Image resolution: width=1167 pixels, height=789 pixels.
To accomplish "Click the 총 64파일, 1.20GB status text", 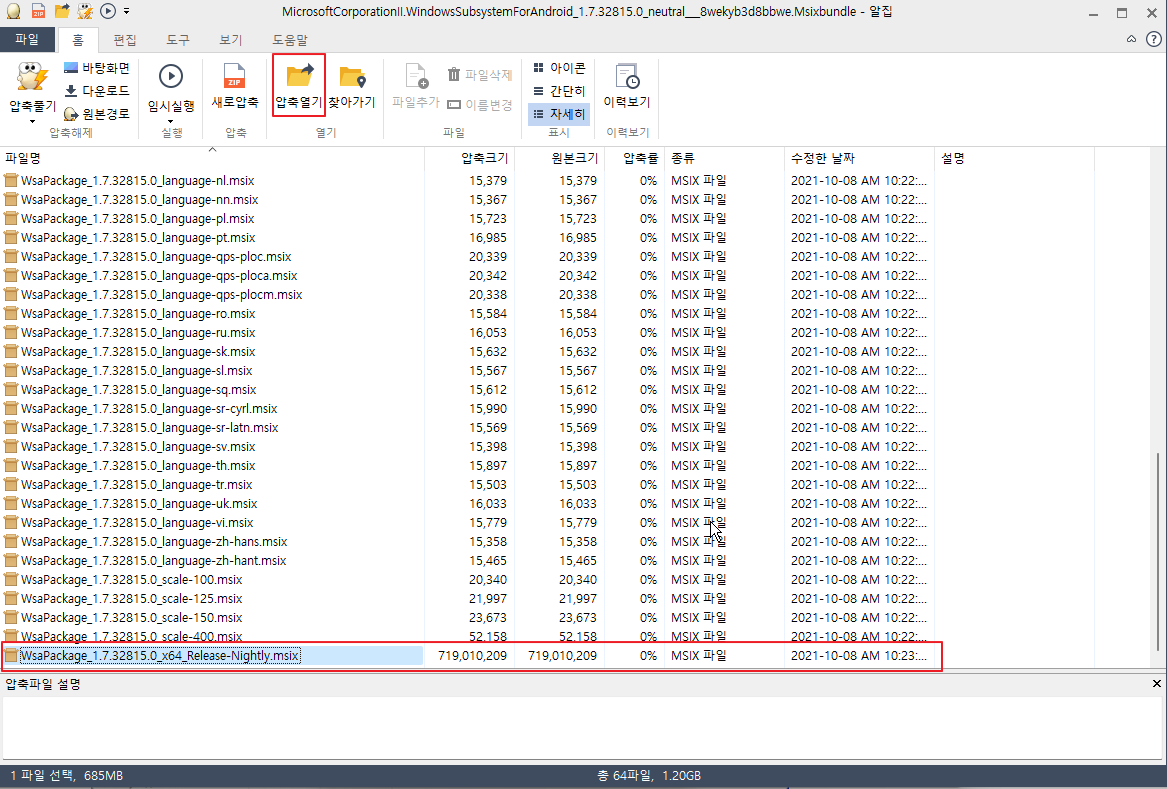I will click(x=649, y=776).
